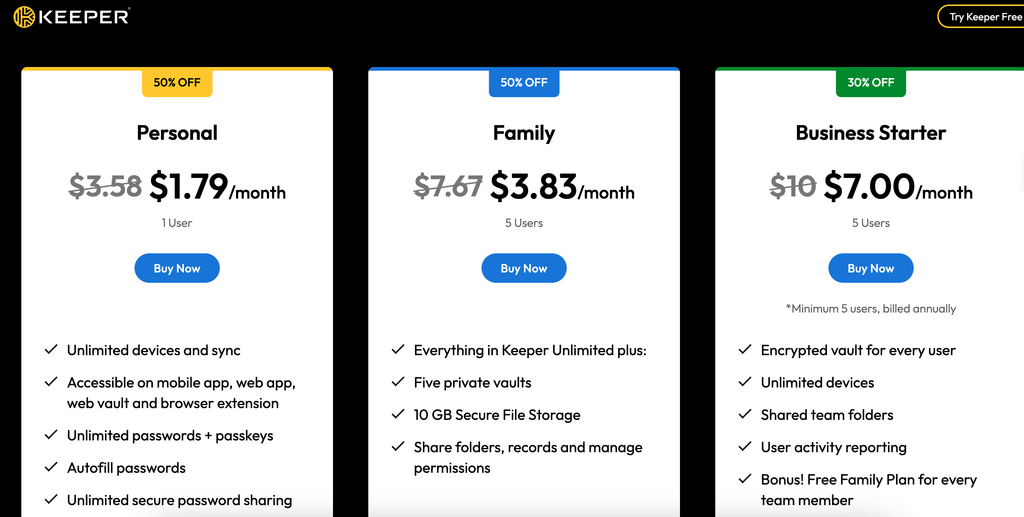Click the Try Keeper Free button
Screen dimensions: 1024x517
tap(981, 17)
